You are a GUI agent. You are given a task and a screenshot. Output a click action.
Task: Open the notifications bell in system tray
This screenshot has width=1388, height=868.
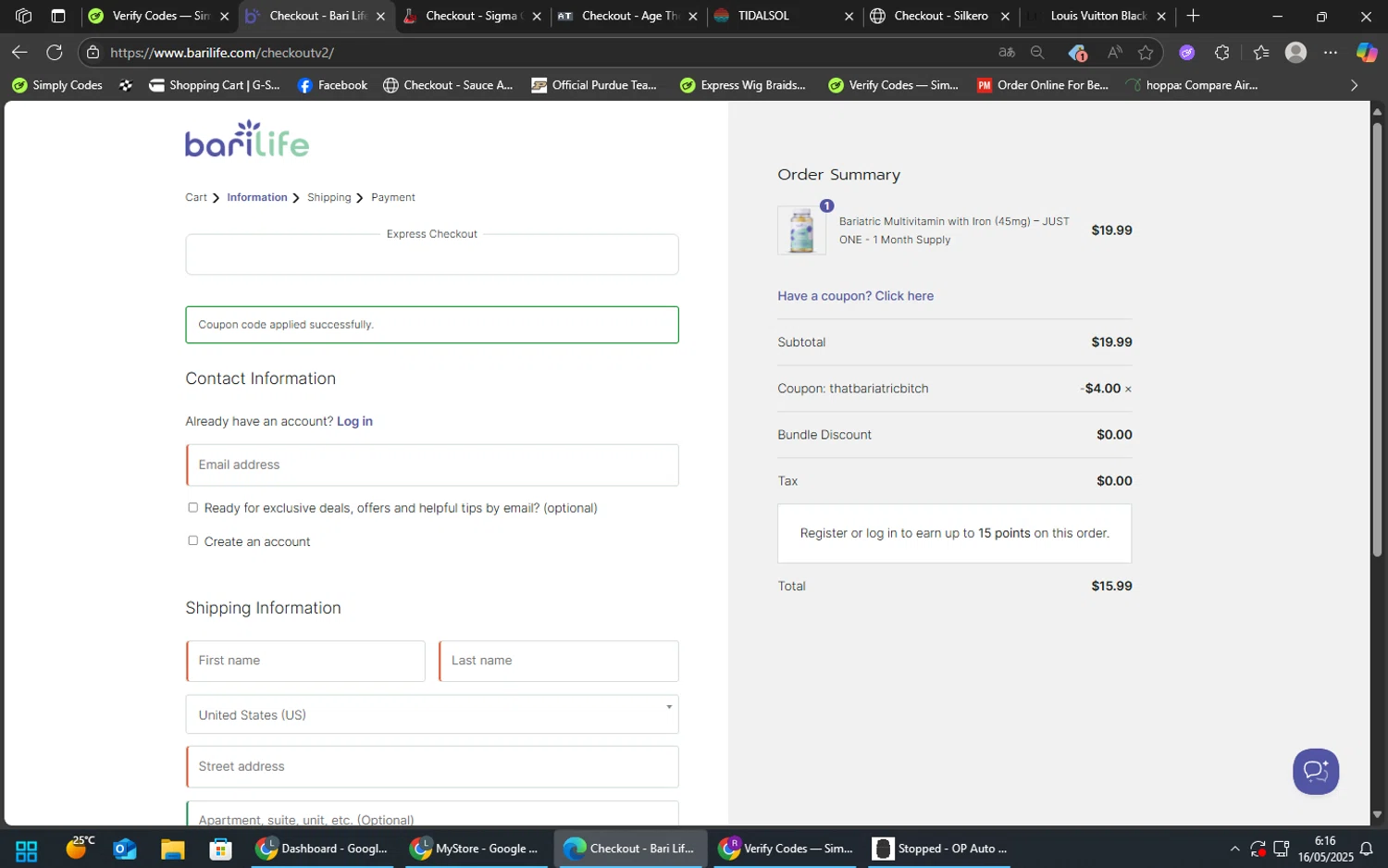pos(1366,849)
